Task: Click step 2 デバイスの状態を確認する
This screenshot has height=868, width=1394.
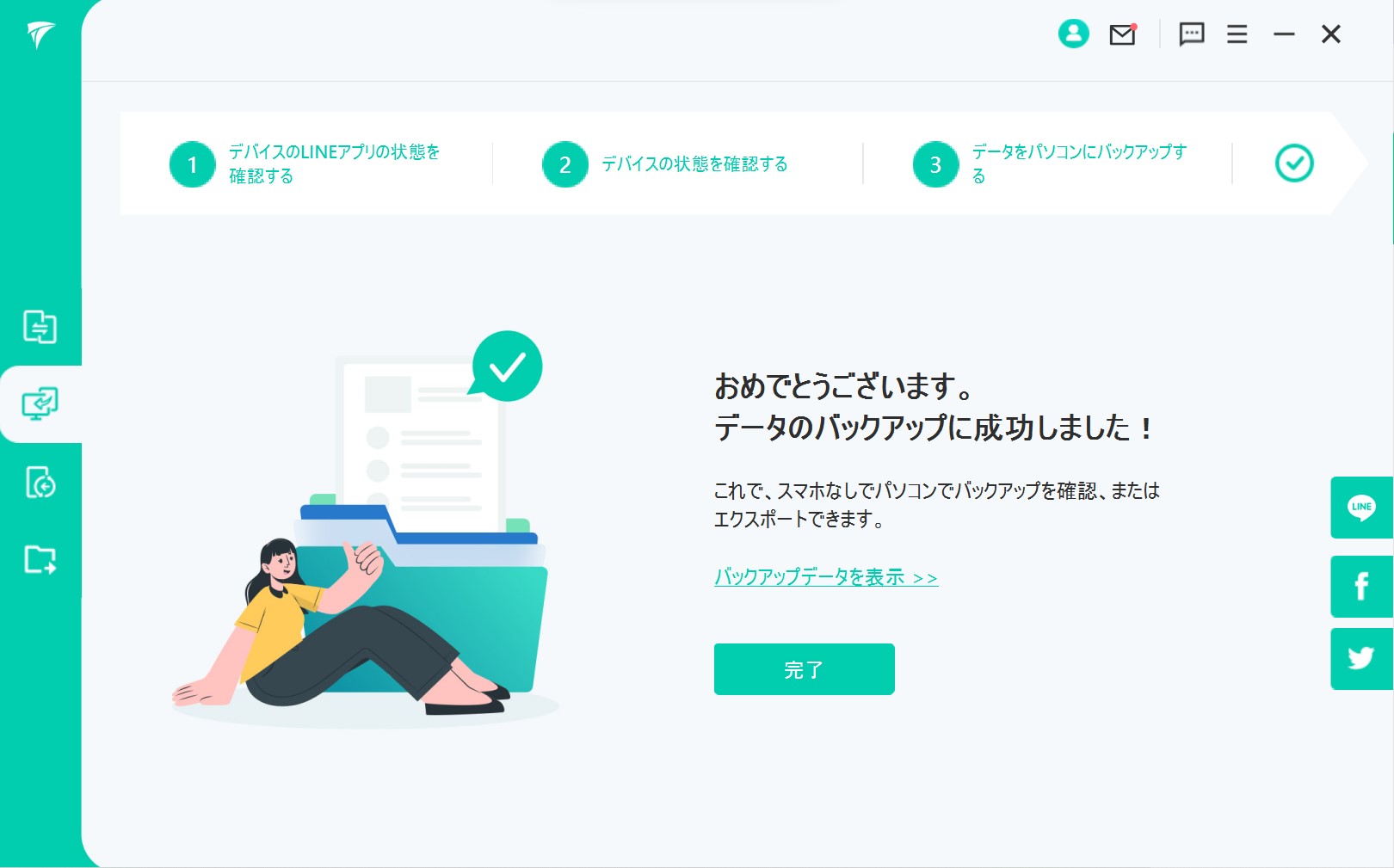Action: [694, 164]
